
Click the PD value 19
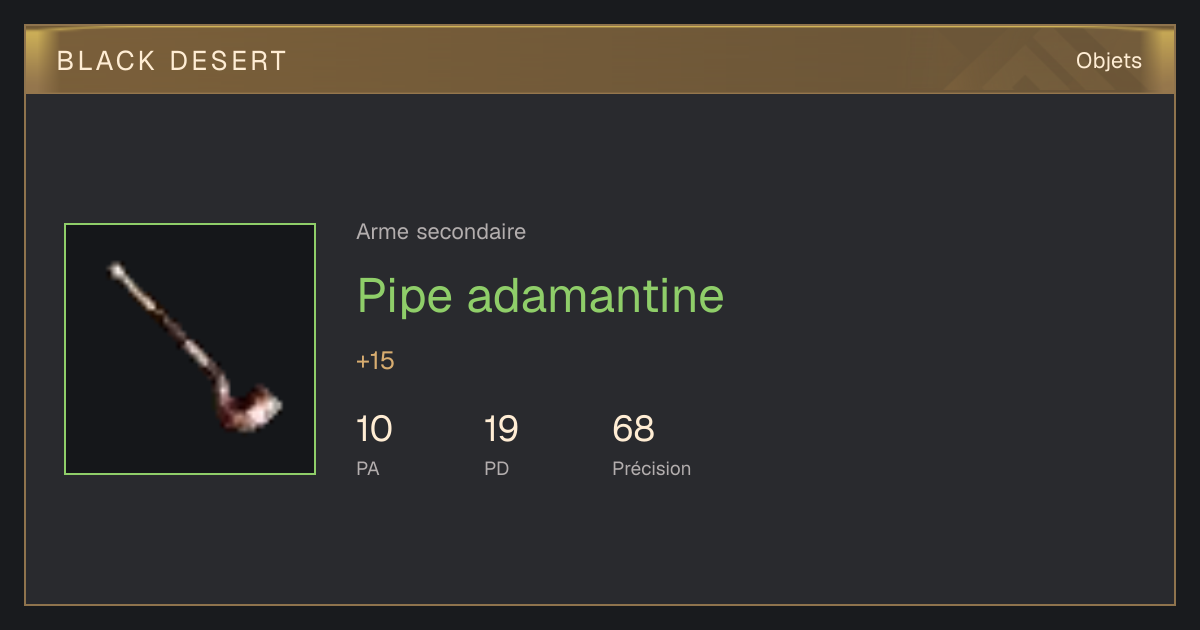501,429
